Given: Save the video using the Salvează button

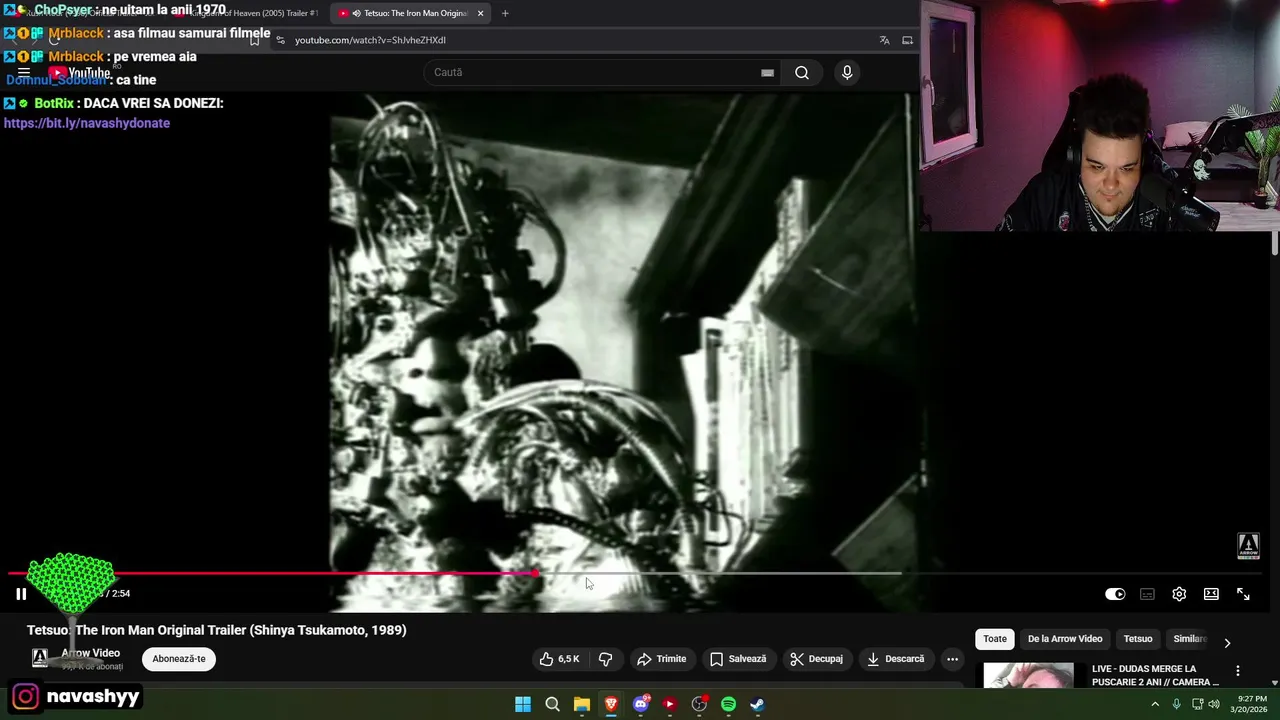Looking at the screenshot, I should (x=738, y=659).
